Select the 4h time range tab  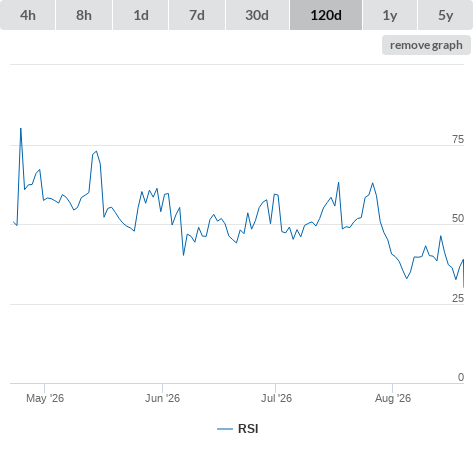(28, 15)
